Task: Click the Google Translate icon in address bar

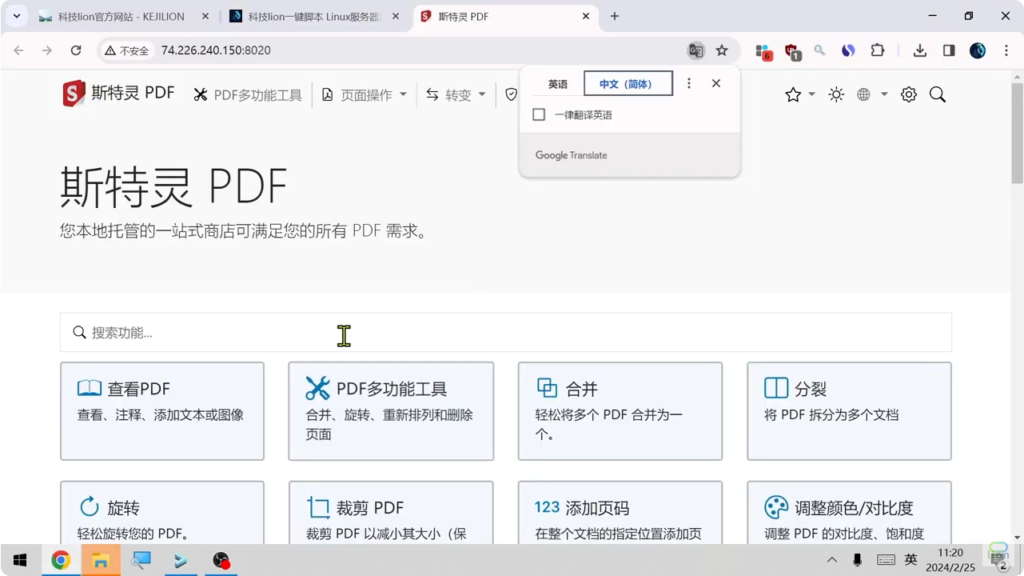Action: pos(696,50)
